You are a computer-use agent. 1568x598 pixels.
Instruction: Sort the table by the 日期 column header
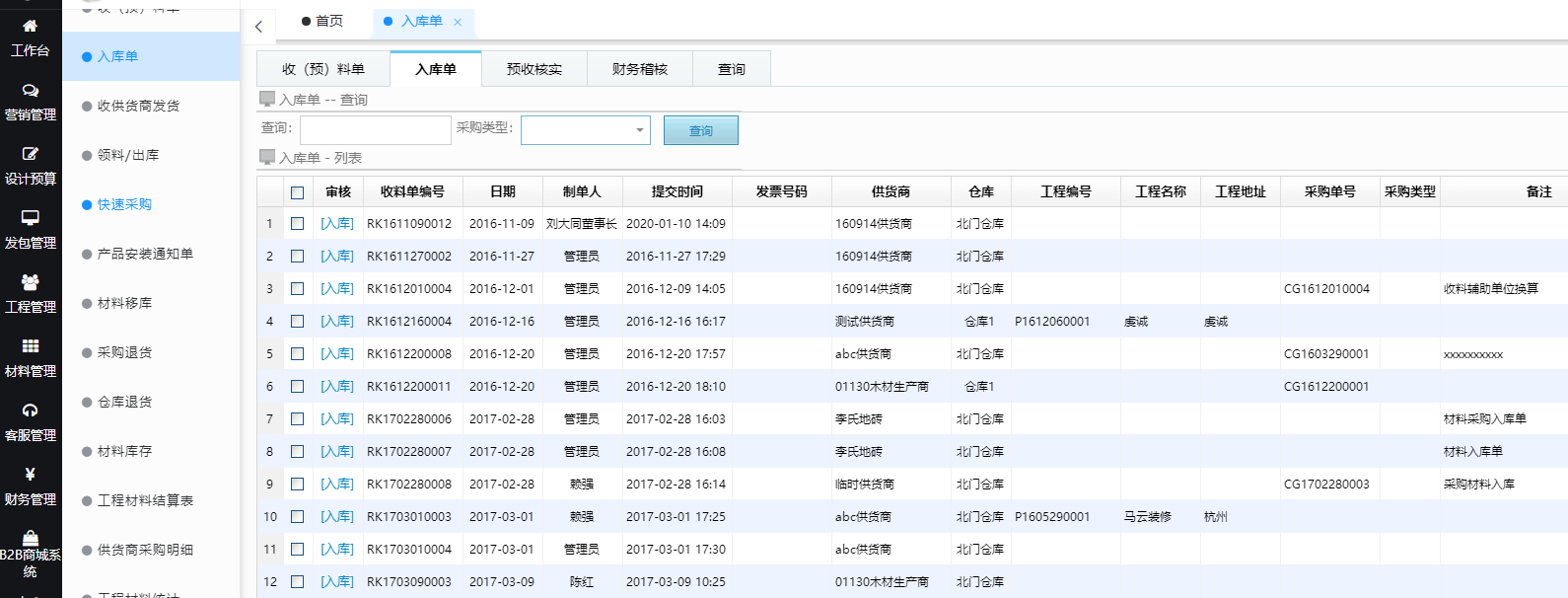click(502, 191)
